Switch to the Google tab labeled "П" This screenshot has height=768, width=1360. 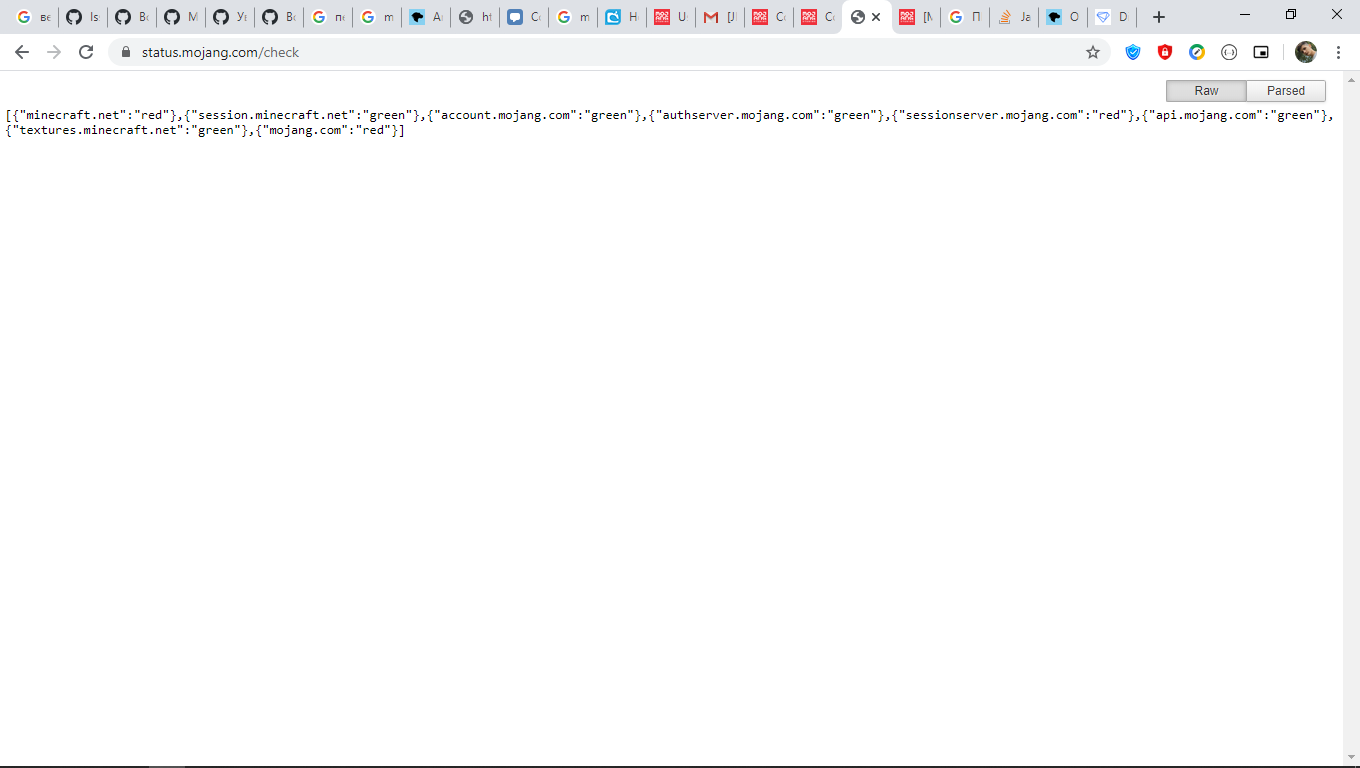click(965, 17)
